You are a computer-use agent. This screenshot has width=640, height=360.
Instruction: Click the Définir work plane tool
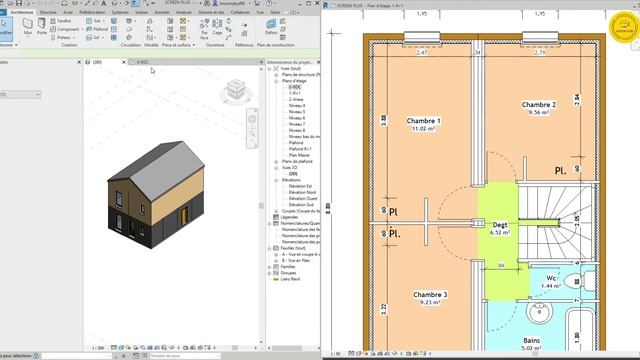tap(271, 27)
